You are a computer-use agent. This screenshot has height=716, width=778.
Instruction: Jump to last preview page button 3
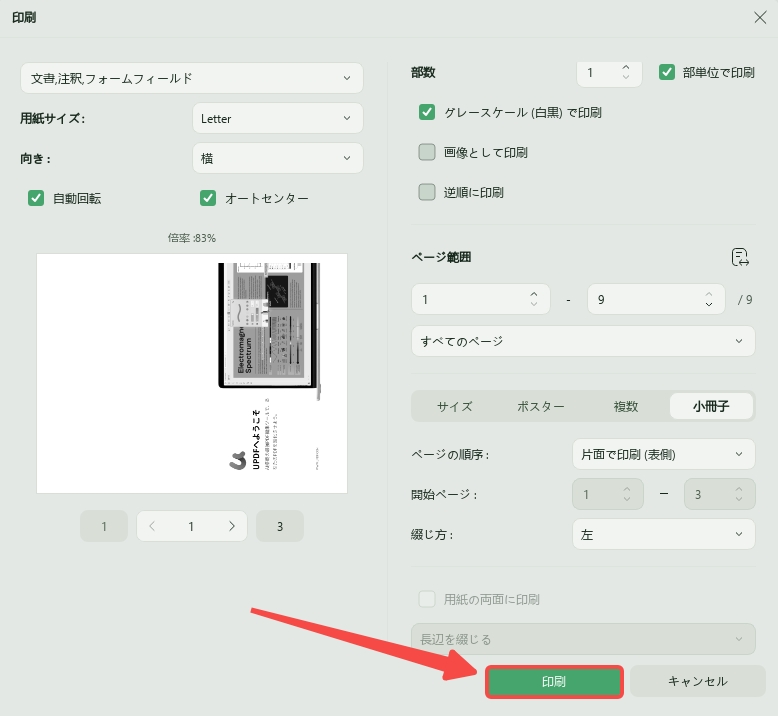(x=280, y=526)
